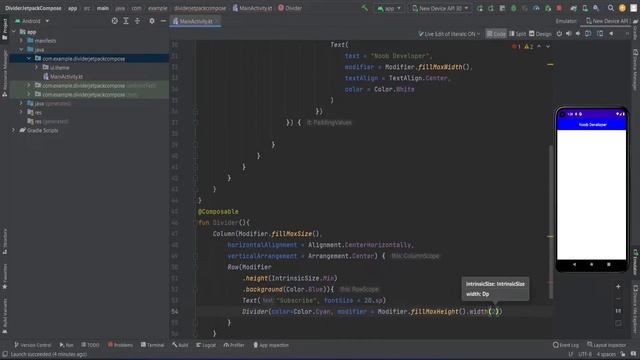Click the emulator Volume Down icon
640x360 pixels.
tap(578, 34)
